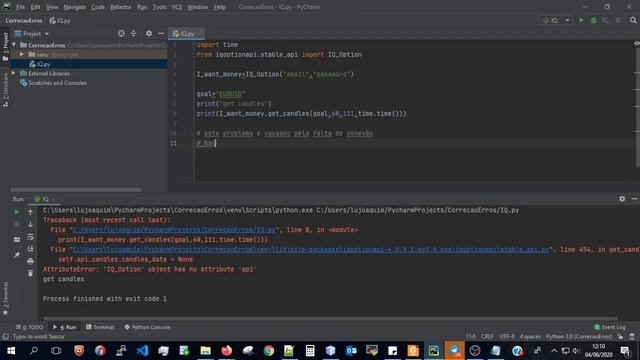
Task: Toggle Favorites tool window sidebar button
Action: click(x=5, y=298)
